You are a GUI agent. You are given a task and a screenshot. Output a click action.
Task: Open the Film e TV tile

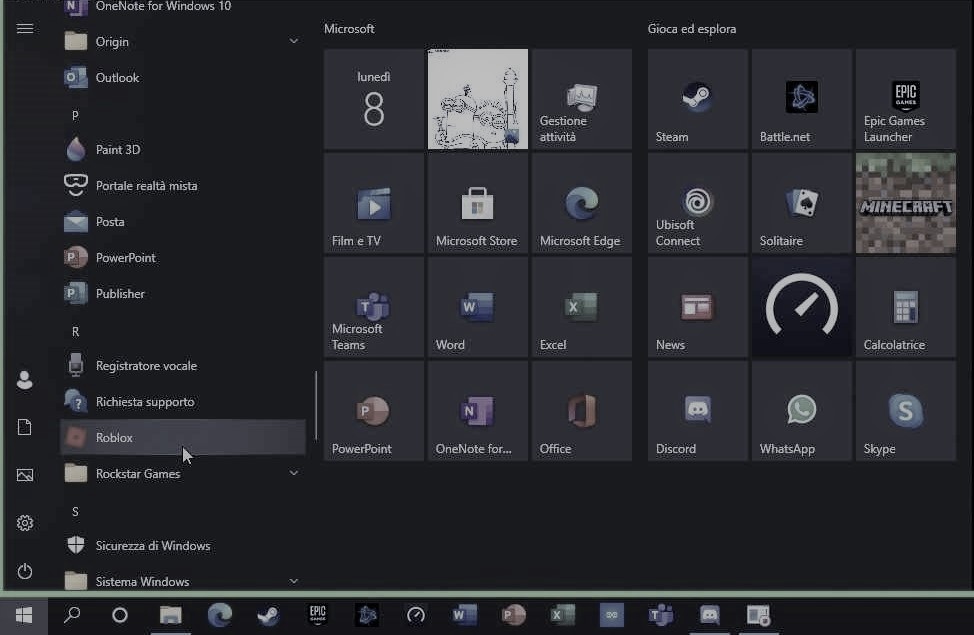point(374,203)
